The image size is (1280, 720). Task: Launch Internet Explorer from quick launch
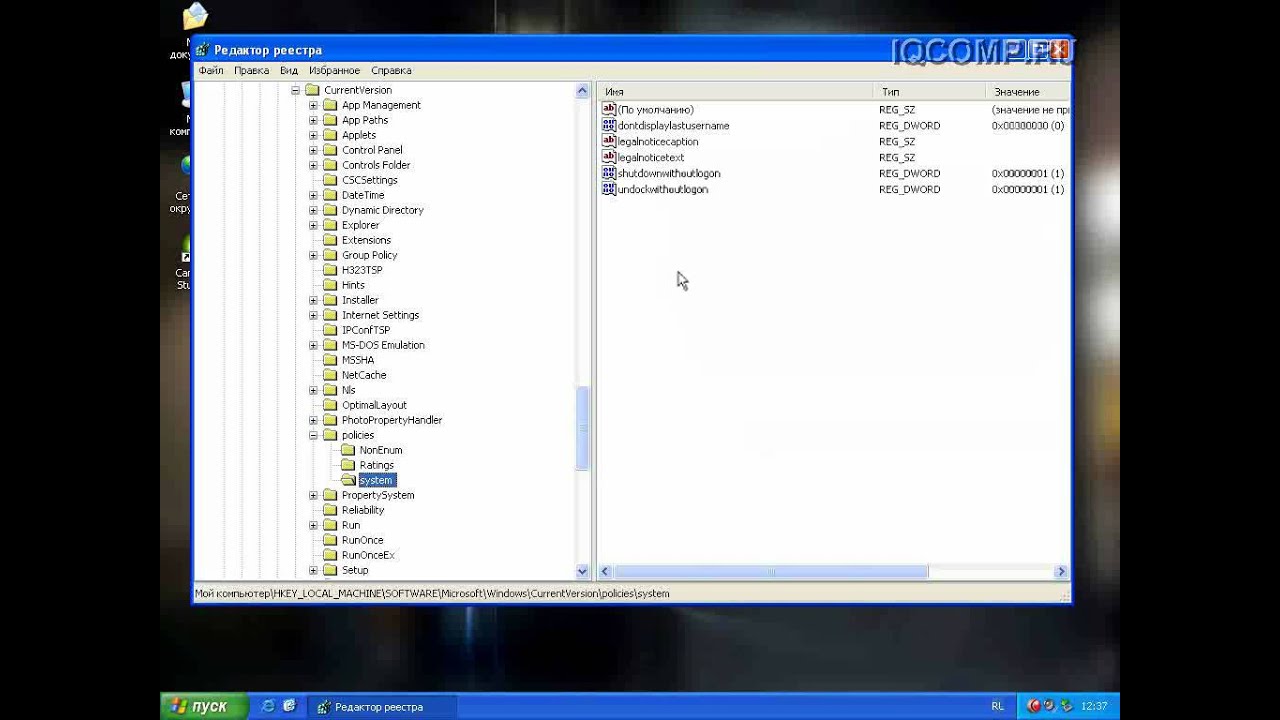point(267,706)
